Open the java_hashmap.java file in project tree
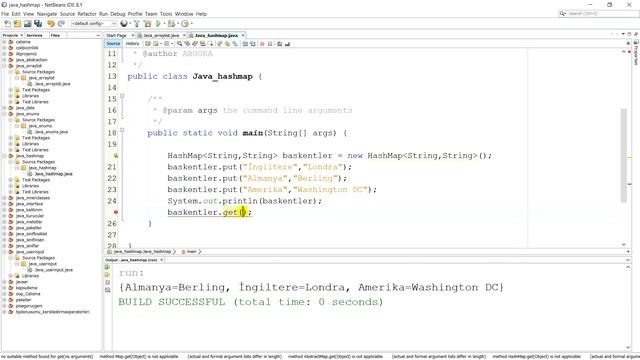 point(53,174)
